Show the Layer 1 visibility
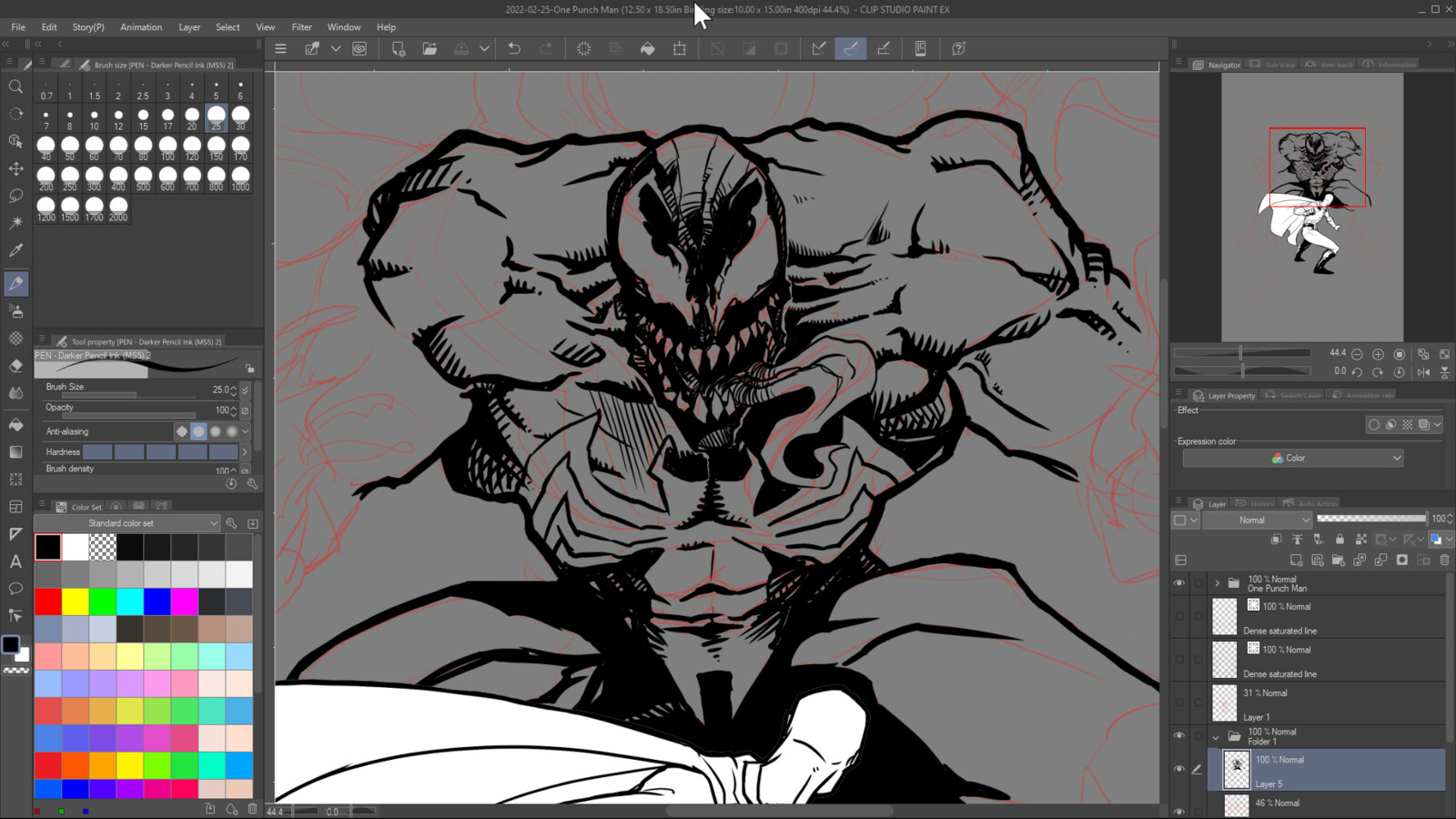 [x=1179, y=703]
